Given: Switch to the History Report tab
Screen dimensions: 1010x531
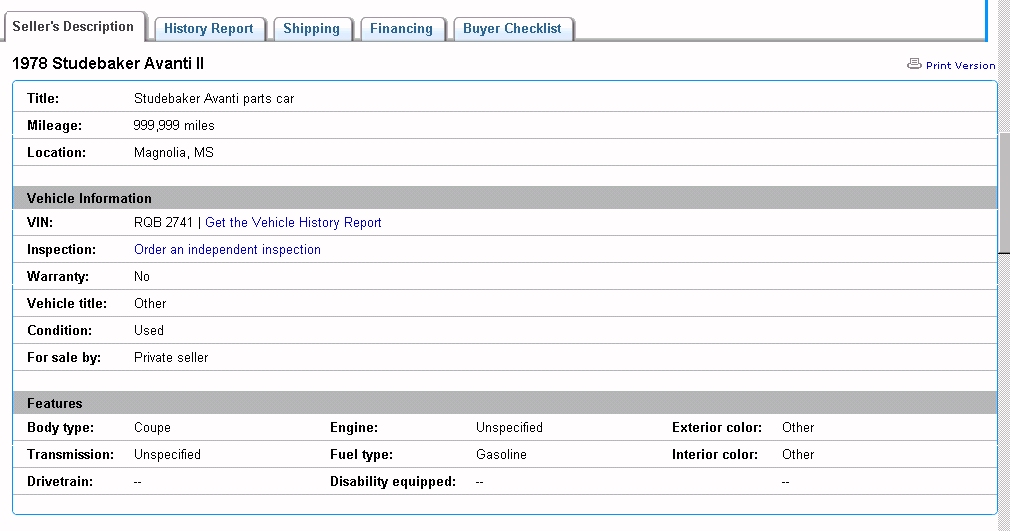Looking at the screenshot, I should (209, 29).
